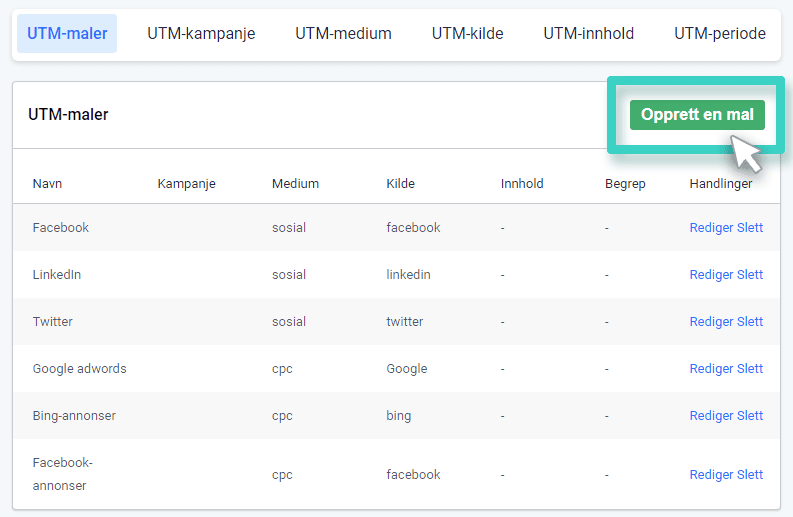Image resolution: width=793 pixels, height=517 pixels.
Task: Click Rediger for Google adwords
Action: [x=712, y=369]
